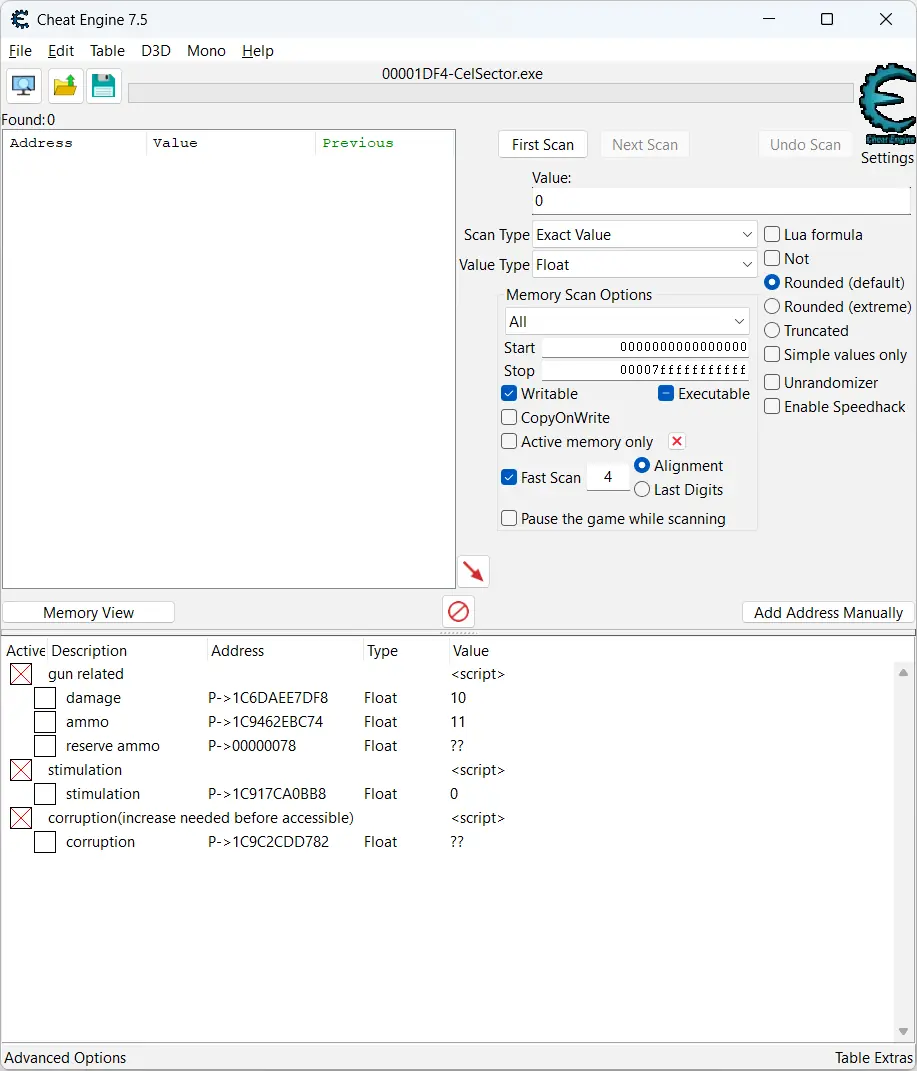Image resolution: width=917 pixels, height=1071 pixels.
Task: Select Truncated radio option
Action: [x=772, y=330]
